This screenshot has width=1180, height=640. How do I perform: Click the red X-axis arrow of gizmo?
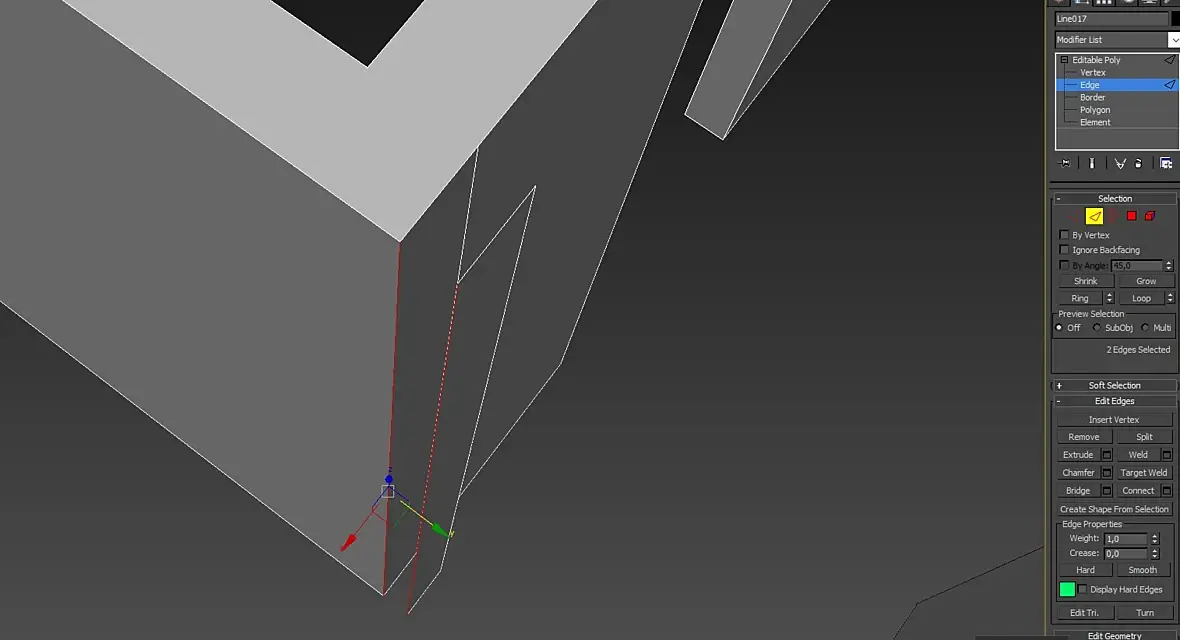pos(348,542)
